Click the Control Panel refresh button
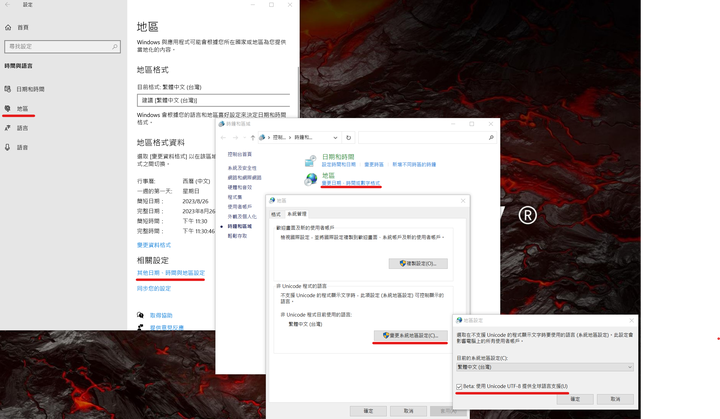 [x=349, y=137]
